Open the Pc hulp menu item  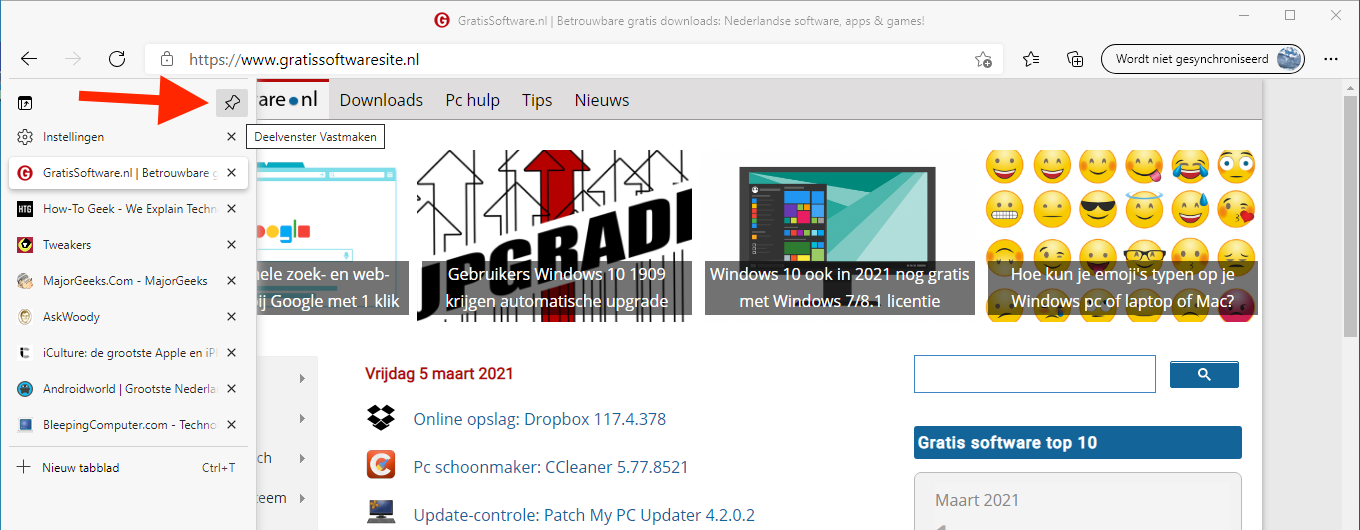coord(472,100)
